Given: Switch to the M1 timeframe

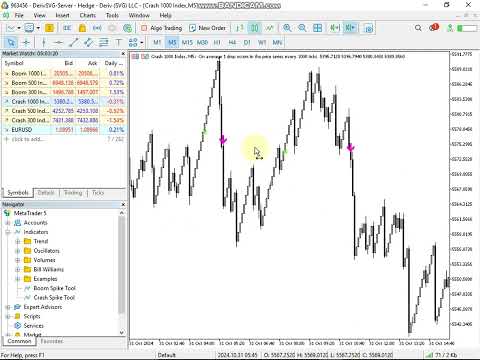Looking at the screenshot, I should coord(157,42).
